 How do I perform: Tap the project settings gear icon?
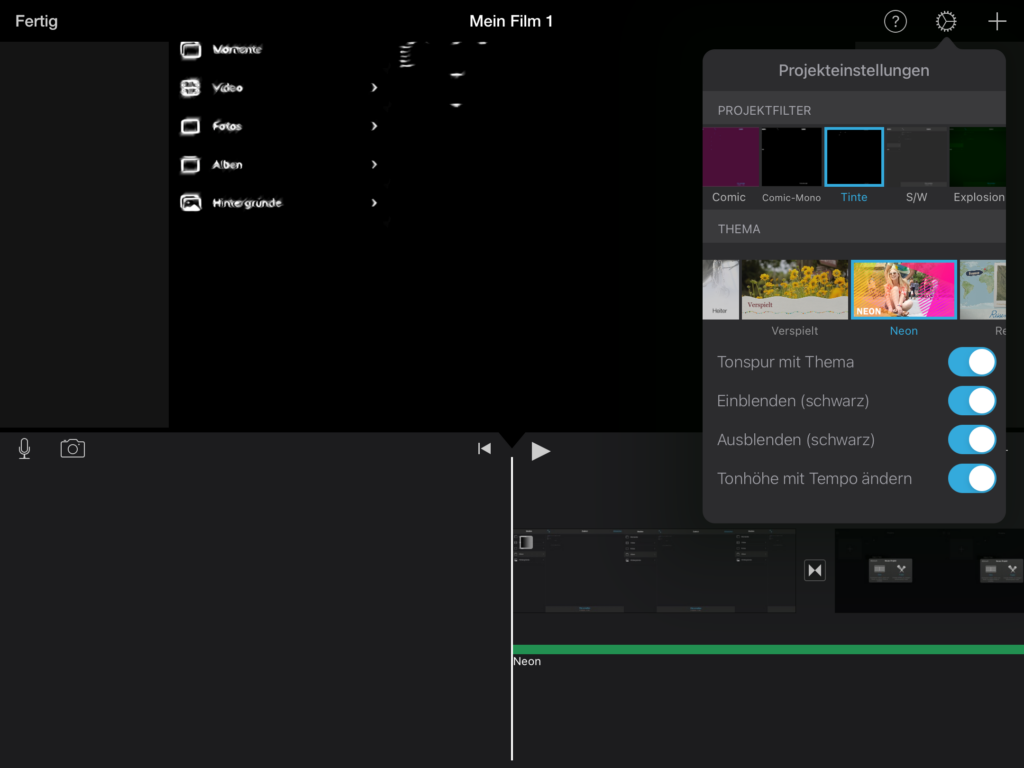click(x=946, y=21)
